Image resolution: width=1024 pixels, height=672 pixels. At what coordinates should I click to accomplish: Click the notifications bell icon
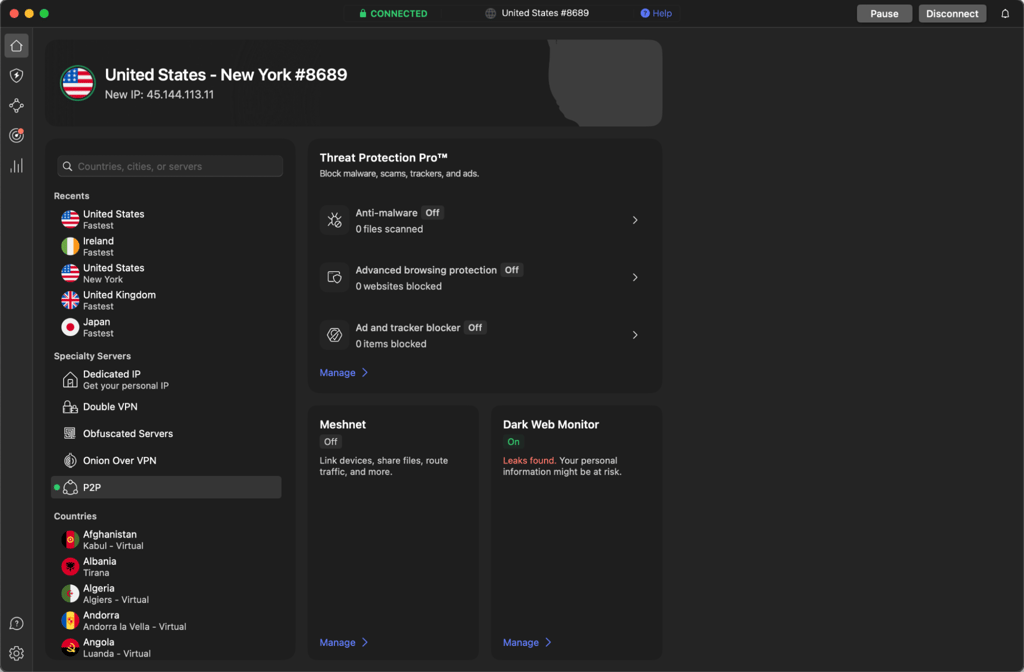[1005, 14]
